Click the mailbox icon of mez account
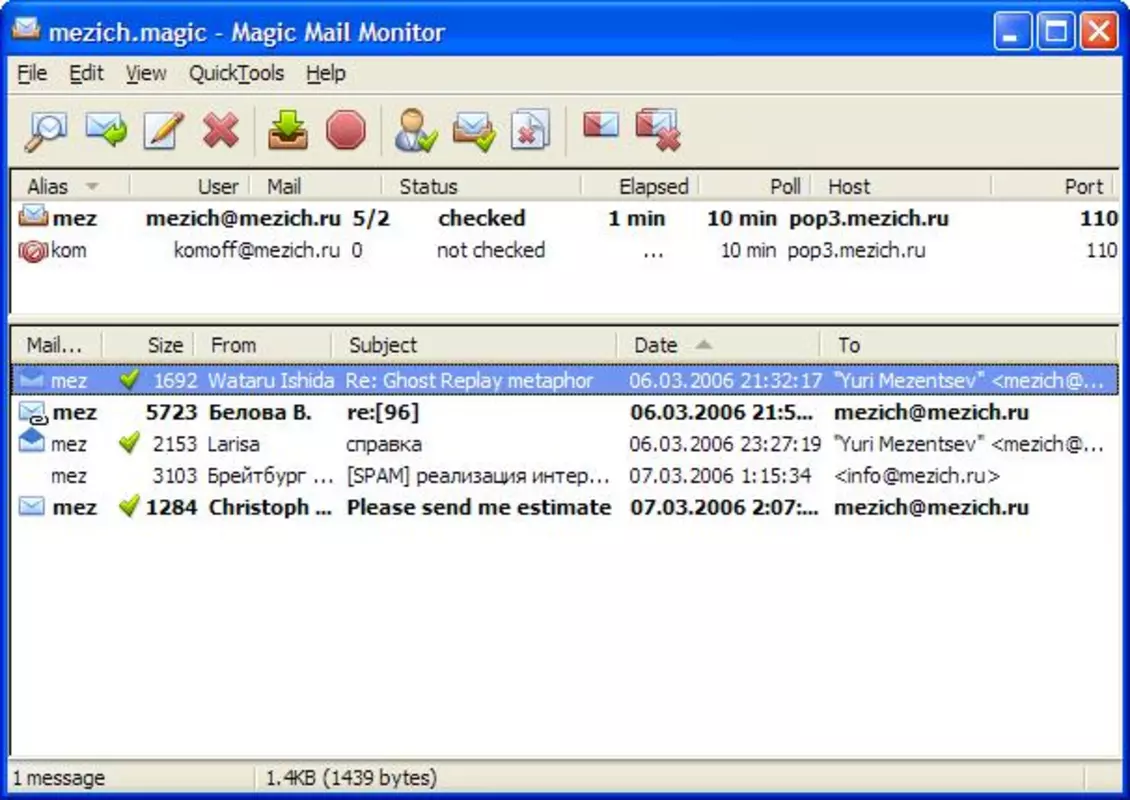Image resolution: width=1130 pixels, height=800 pixels. tap(33, 215)
